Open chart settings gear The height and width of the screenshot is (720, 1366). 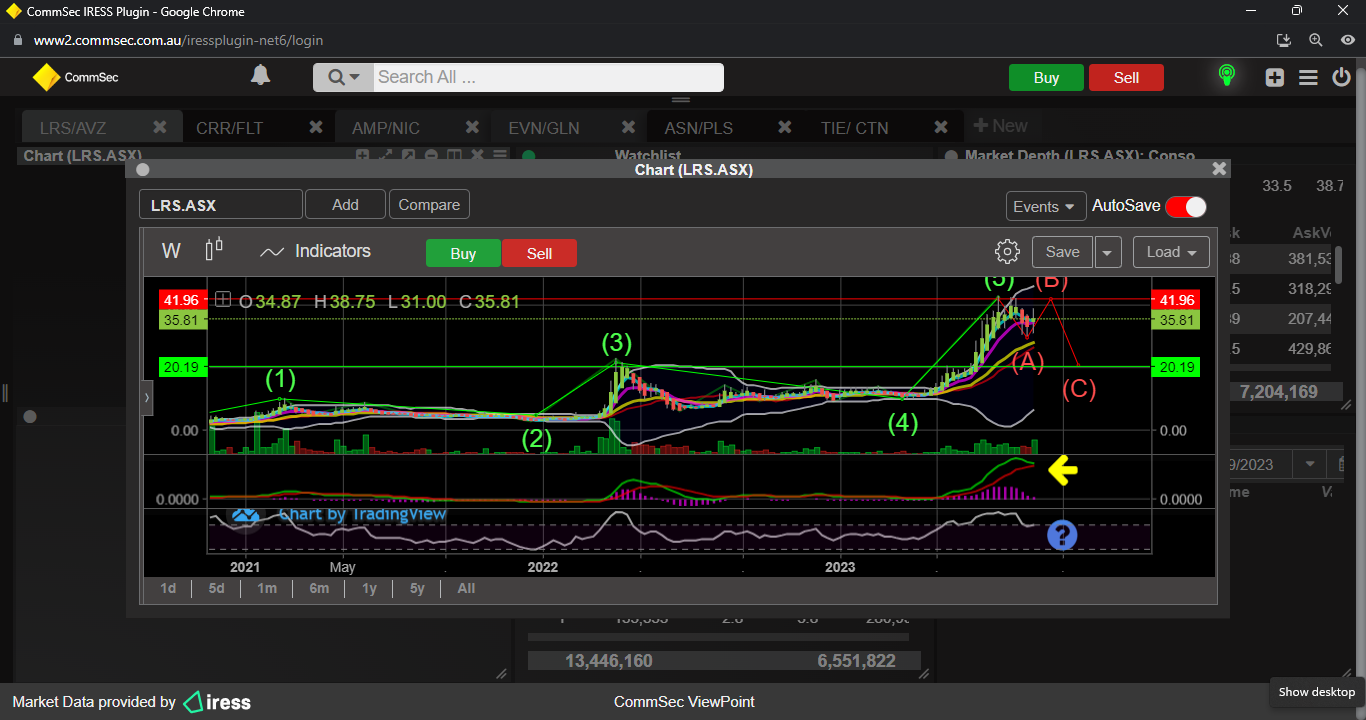pos(1007,251)
